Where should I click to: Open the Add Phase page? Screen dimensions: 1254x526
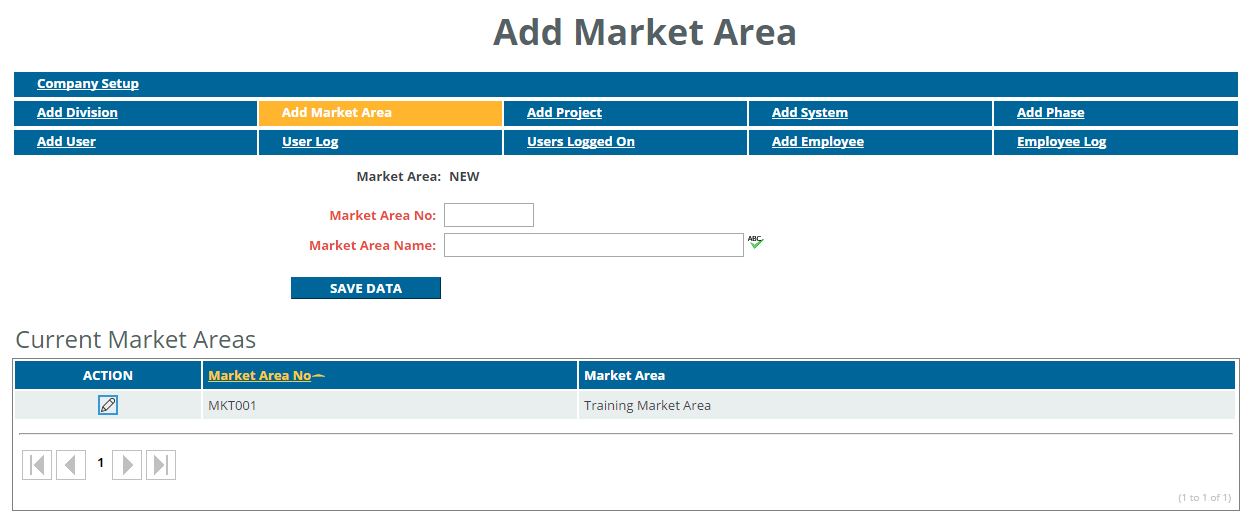coord(1050,113)
